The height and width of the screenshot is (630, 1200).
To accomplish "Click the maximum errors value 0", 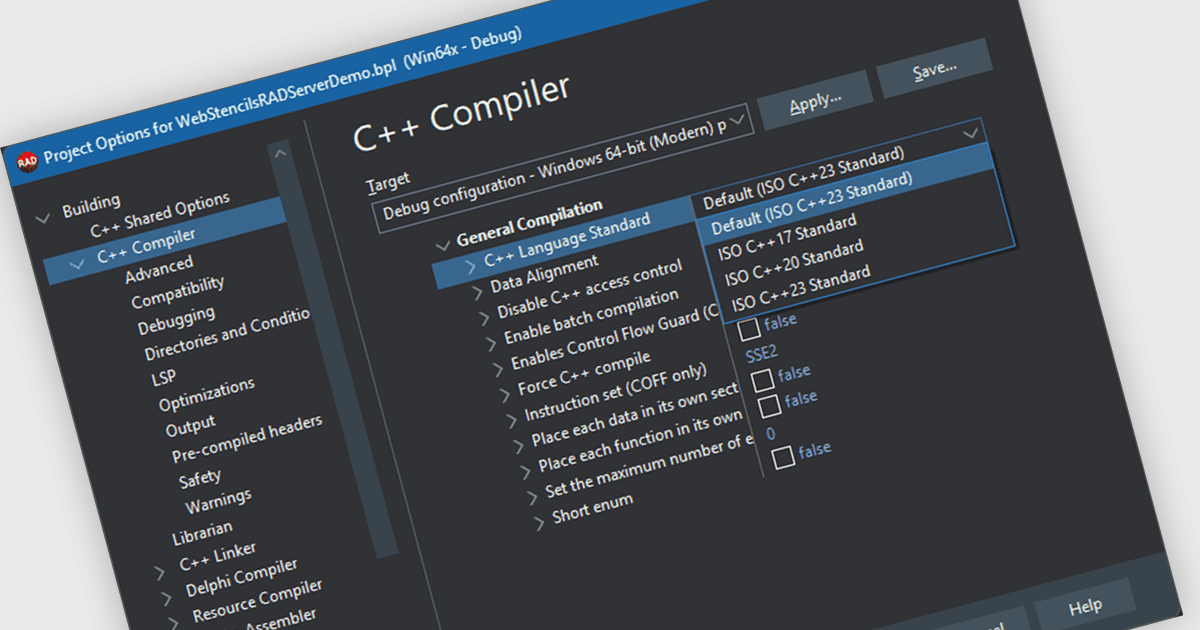I will [x=770, y=433].
